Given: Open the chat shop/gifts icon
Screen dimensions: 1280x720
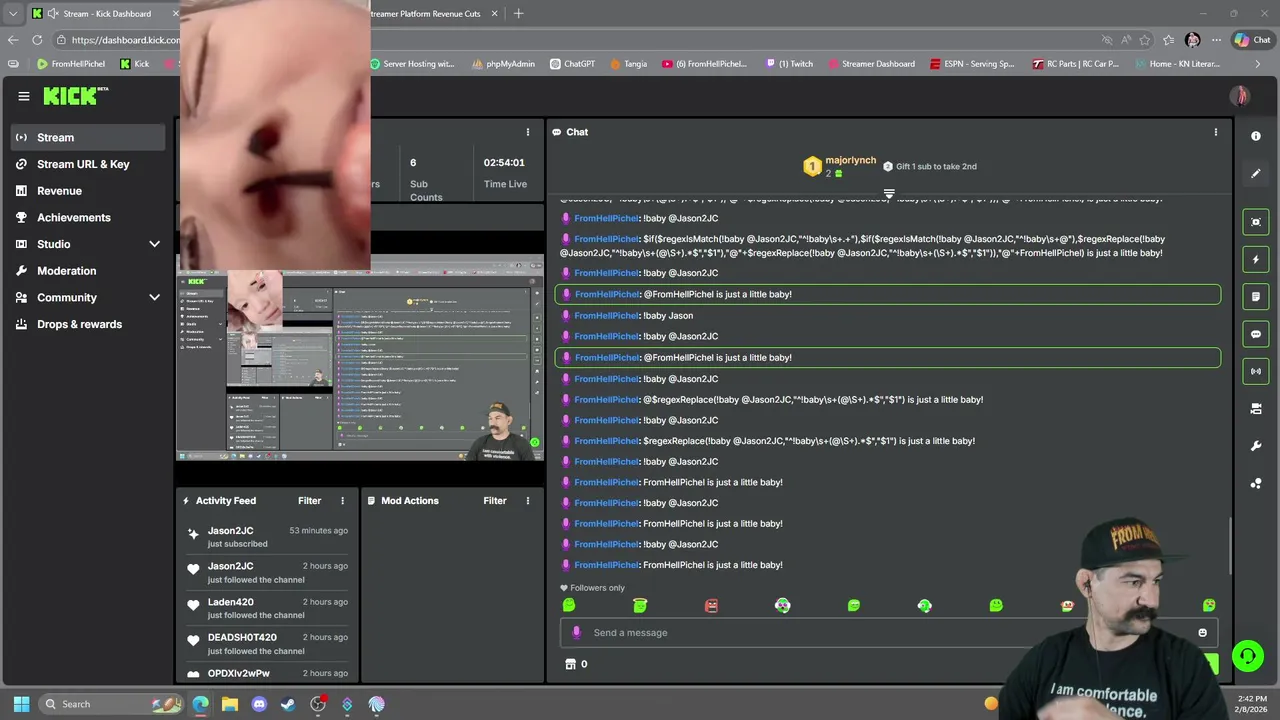Looking at the screenshot, I should [570, 664].
